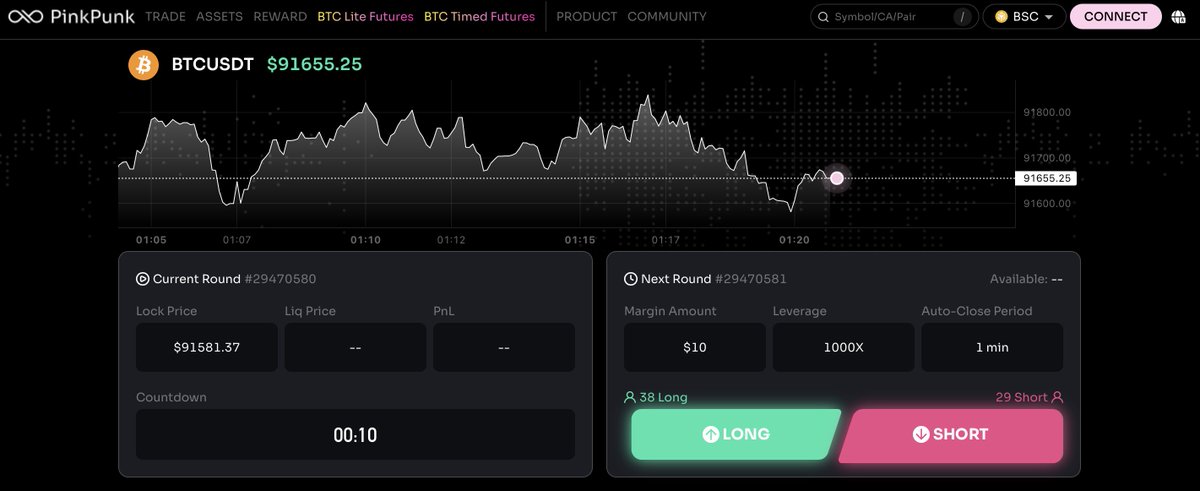Click the orange Bitcoin coin icon
This screenshot has width=1200, height=491.
(144, 65)
